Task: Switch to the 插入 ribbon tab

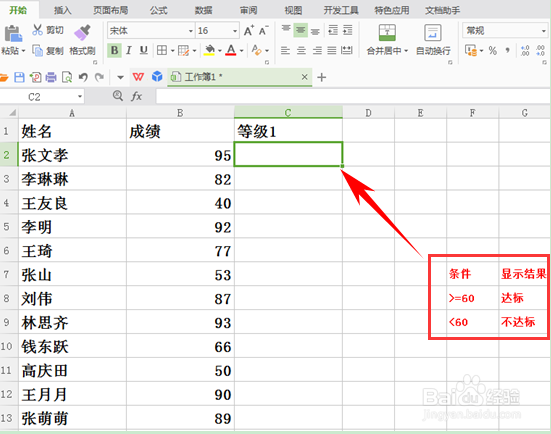Action: (x=63, y=10)
